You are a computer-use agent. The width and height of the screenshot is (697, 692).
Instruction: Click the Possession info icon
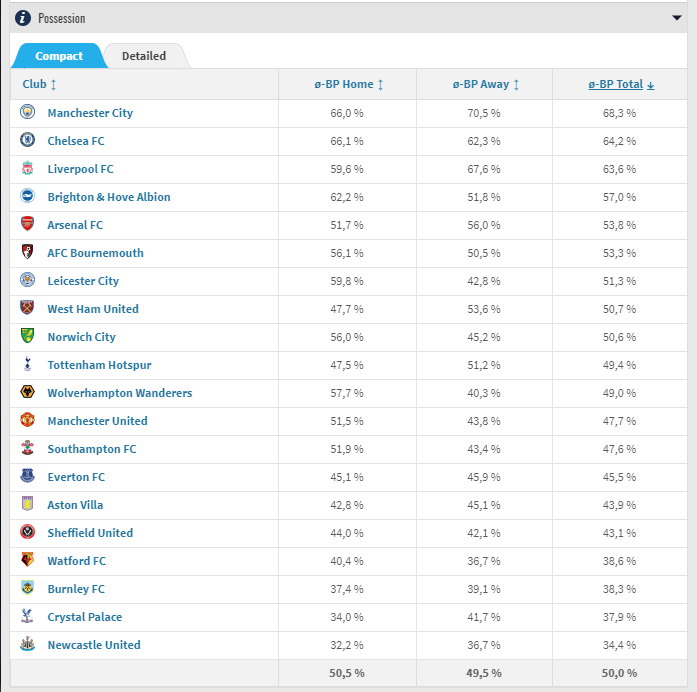23,18
